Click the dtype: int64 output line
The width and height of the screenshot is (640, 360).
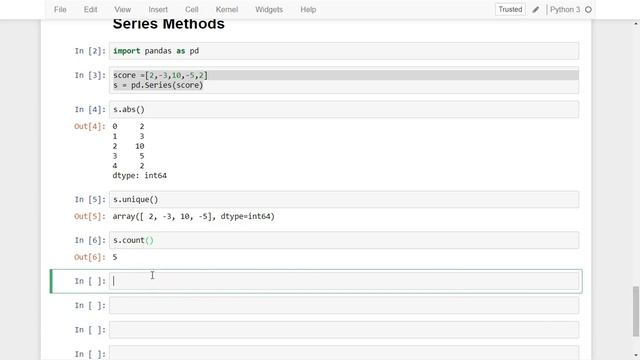(140, 176)
